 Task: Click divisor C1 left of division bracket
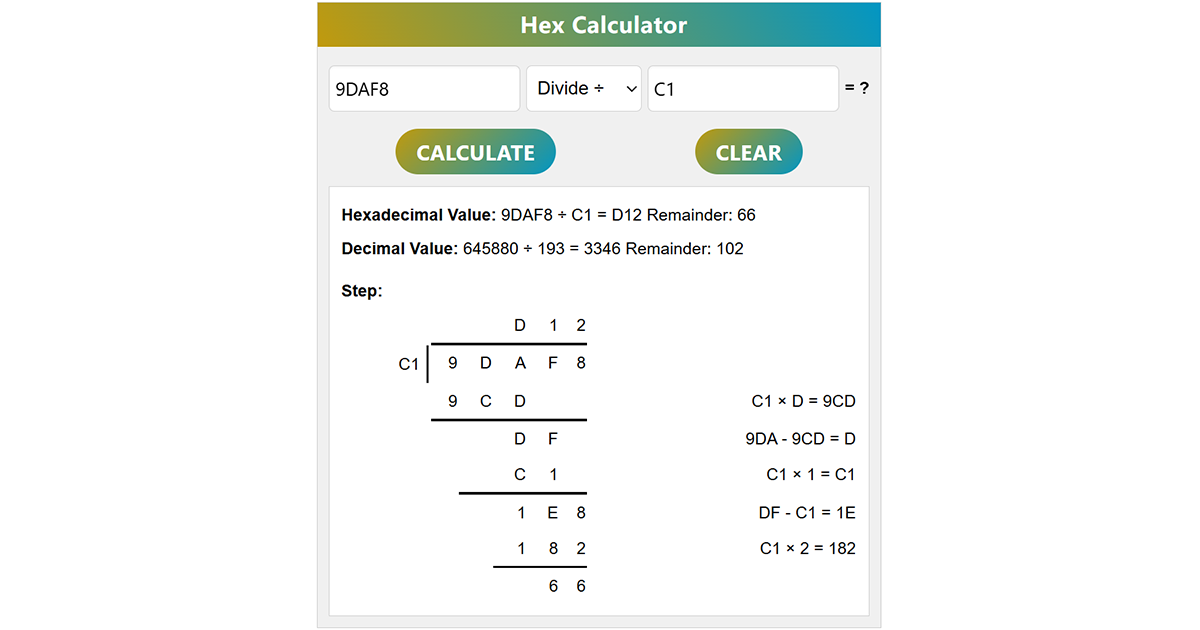pos(409,364)
